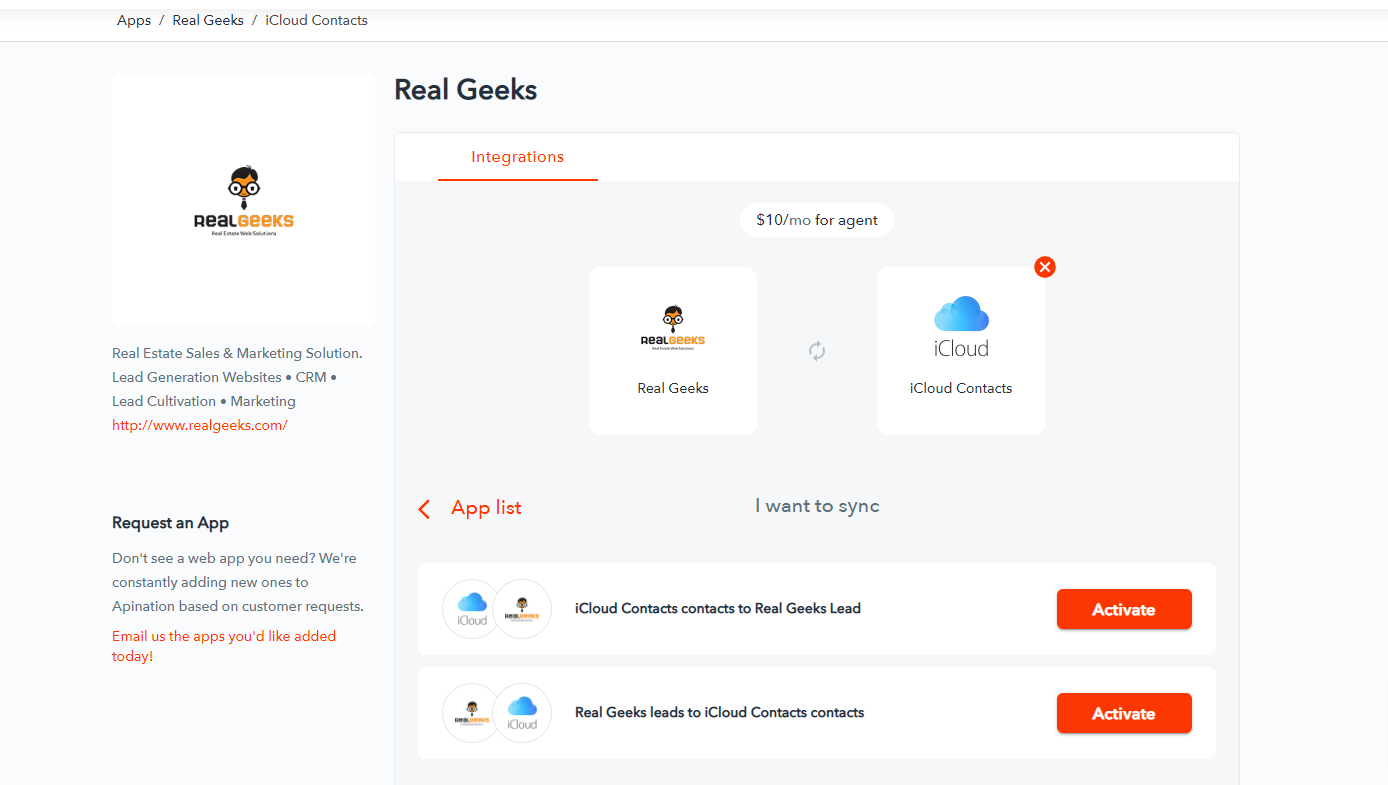Image resolution: width=1388 pixels, height=785 pixels.
Task: Click the iCloud Contacts breadcrumb
Action: tap(316, 20)
